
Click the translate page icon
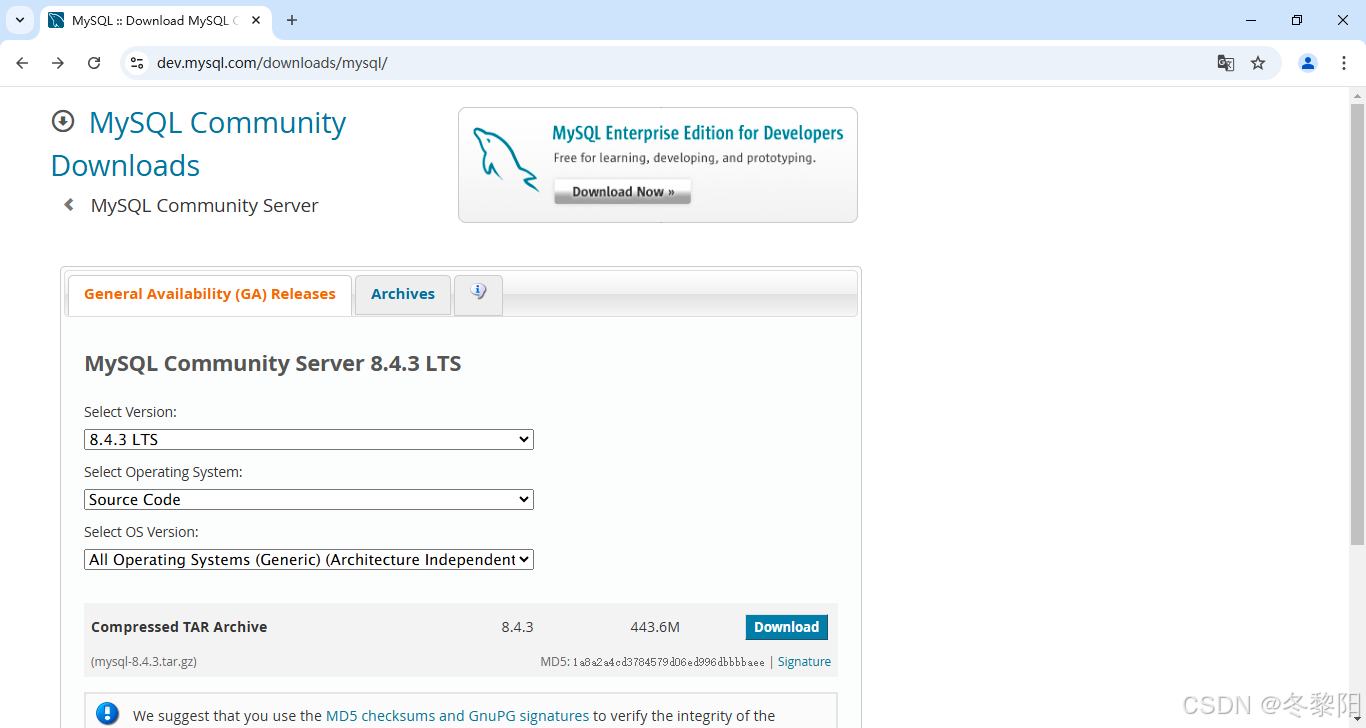[x=1225, y=63]
